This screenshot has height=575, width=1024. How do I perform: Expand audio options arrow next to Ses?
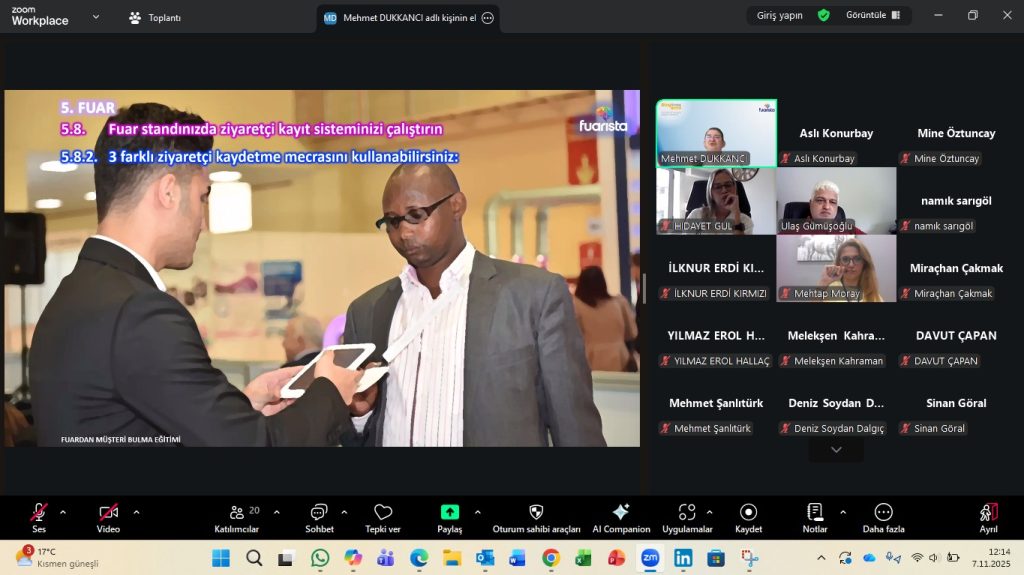click(x=63, y=512)
